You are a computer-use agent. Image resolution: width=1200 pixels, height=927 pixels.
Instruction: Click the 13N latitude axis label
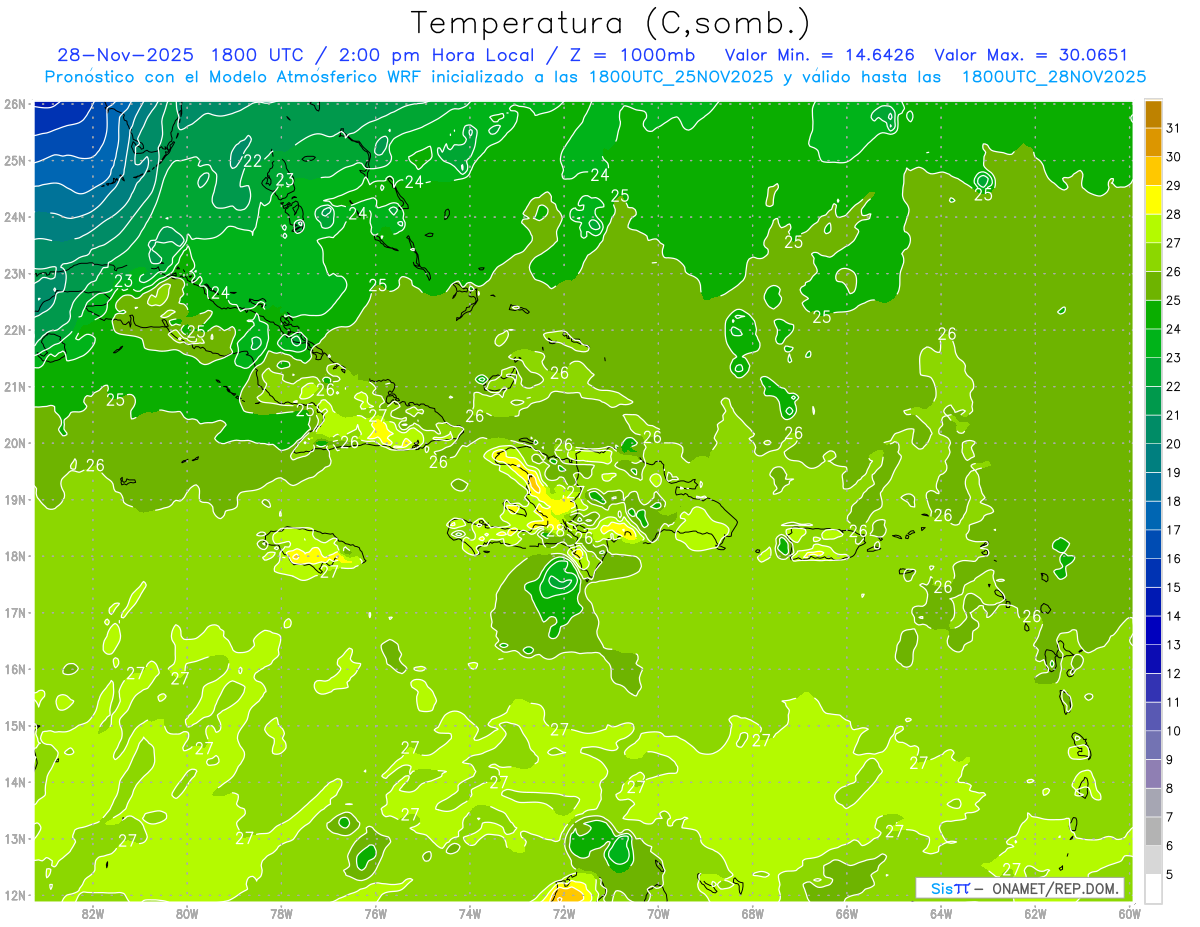click(x=15, y=838)
